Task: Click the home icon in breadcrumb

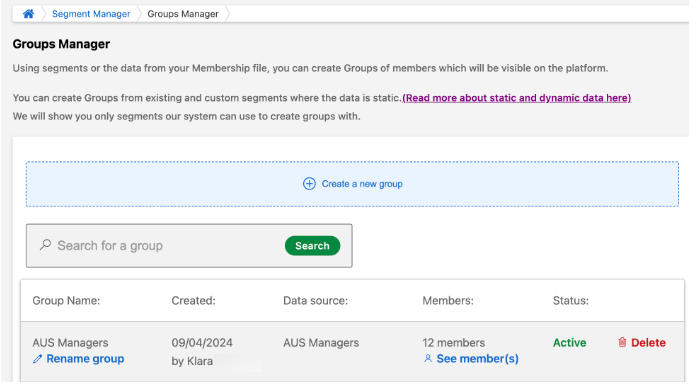Action: click(29, 14)
